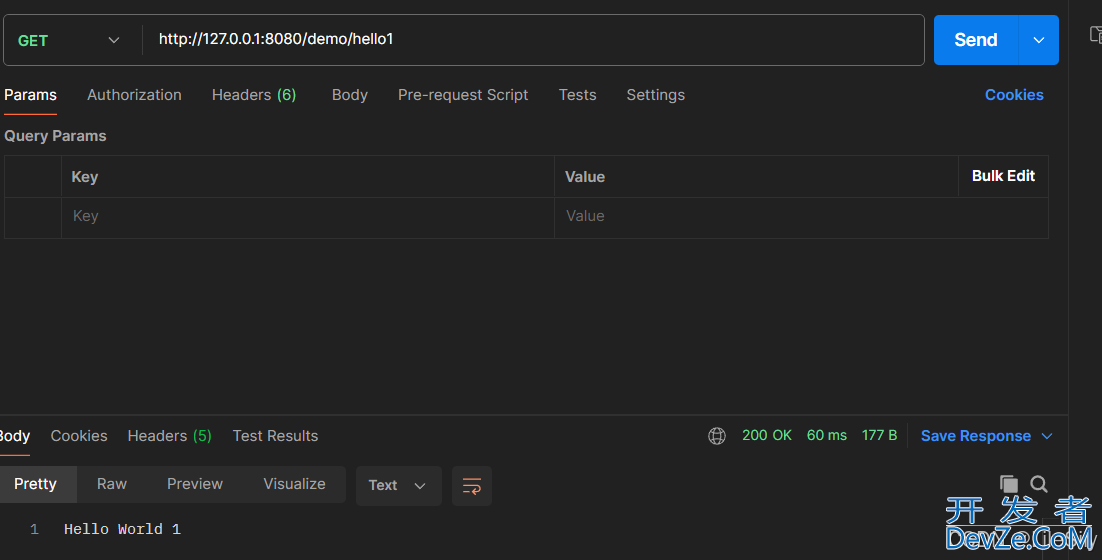Open the request Headers (6) tab
This screenshot has height=560, width=1102.
pos(254,95)
